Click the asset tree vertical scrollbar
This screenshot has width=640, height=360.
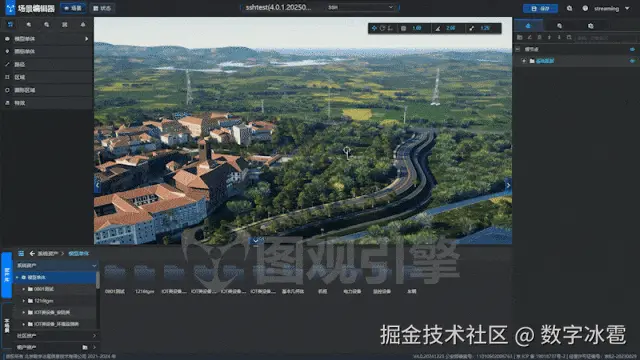point(98,281)
